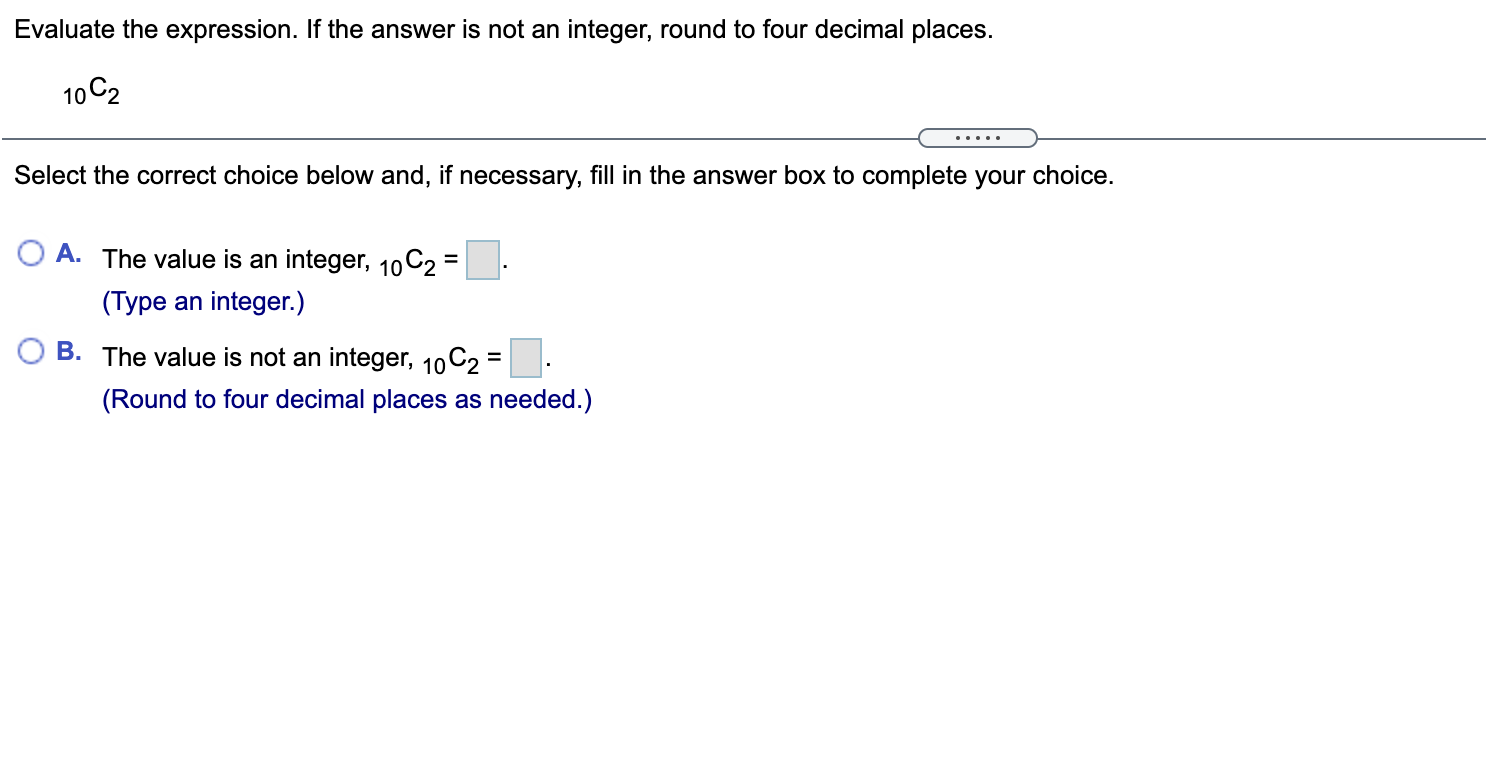Image resolution: width=1486 pixels, height=770 pixels.
Task: Select the radio button for choice A
Action: (31, 253)
